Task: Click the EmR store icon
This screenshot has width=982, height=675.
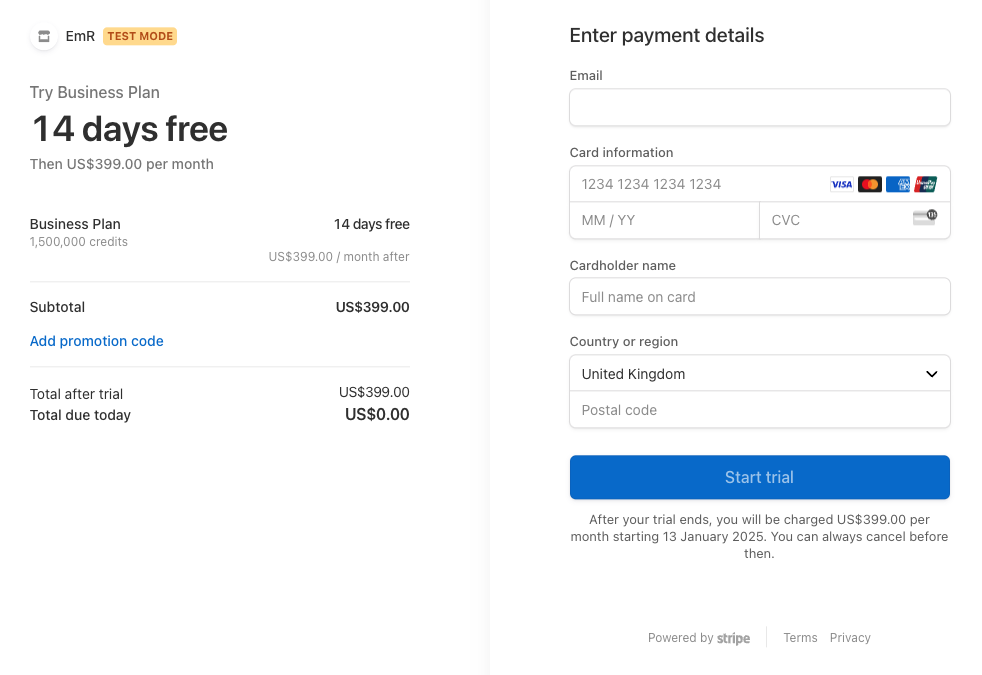Action: 43,37
